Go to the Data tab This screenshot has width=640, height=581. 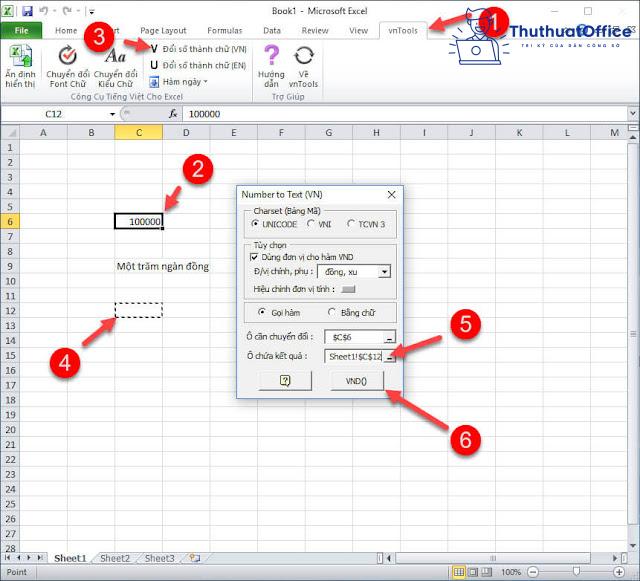272,31
